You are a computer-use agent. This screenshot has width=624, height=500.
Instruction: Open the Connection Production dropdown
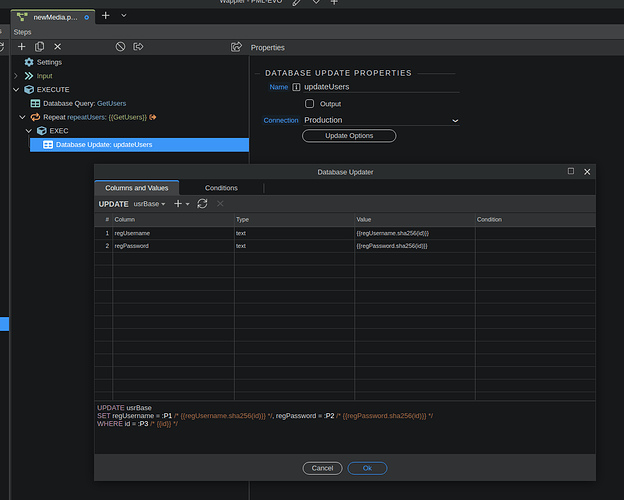pyautogui.click(x=381, y=120)
